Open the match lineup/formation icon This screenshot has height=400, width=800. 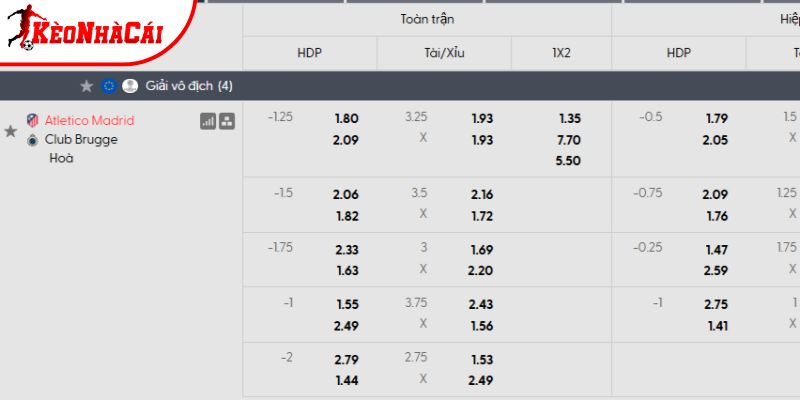point(227,121)
